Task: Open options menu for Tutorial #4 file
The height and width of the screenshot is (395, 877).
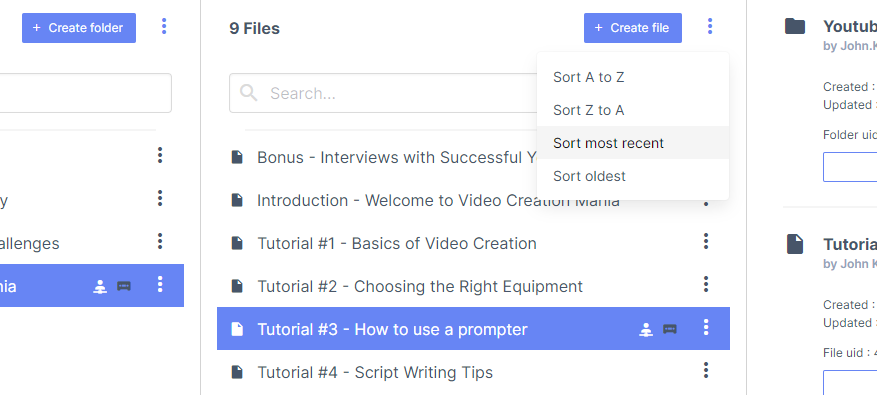Action: 706,370
